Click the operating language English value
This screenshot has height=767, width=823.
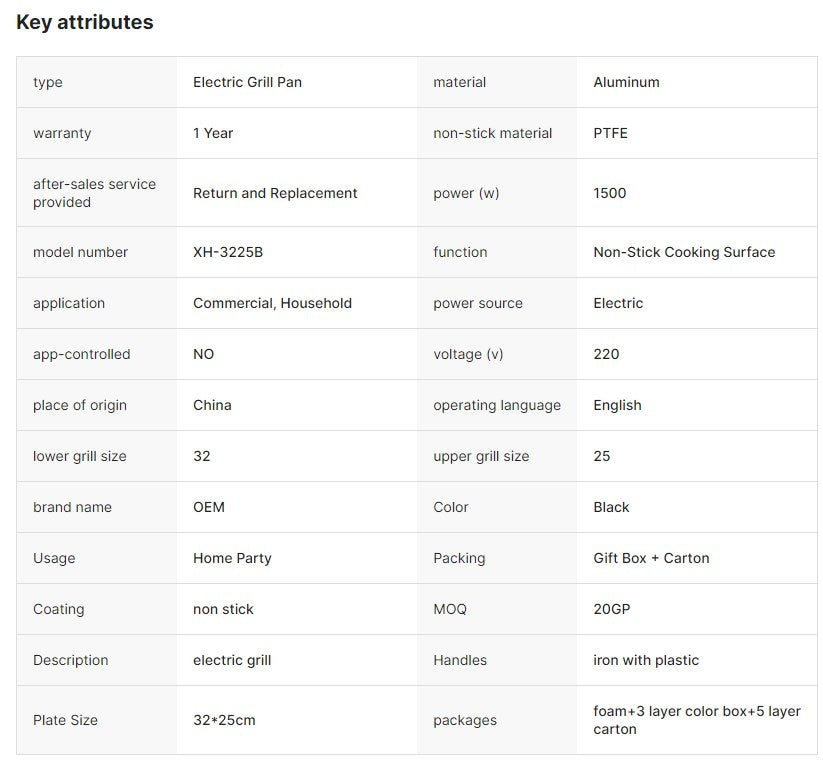617,405
